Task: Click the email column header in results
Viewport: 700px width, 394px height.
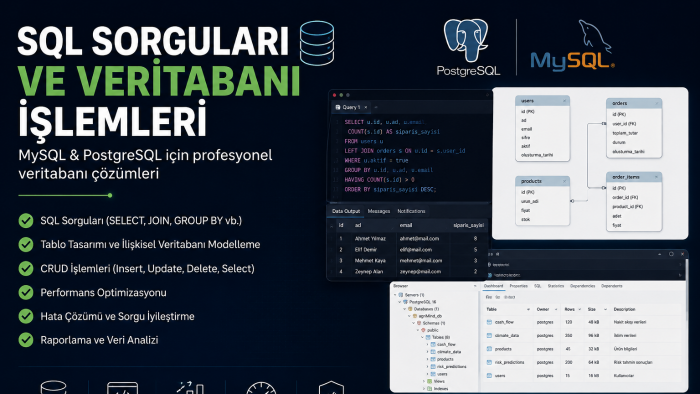Action: pyautogui.click(x=406, y=225)
